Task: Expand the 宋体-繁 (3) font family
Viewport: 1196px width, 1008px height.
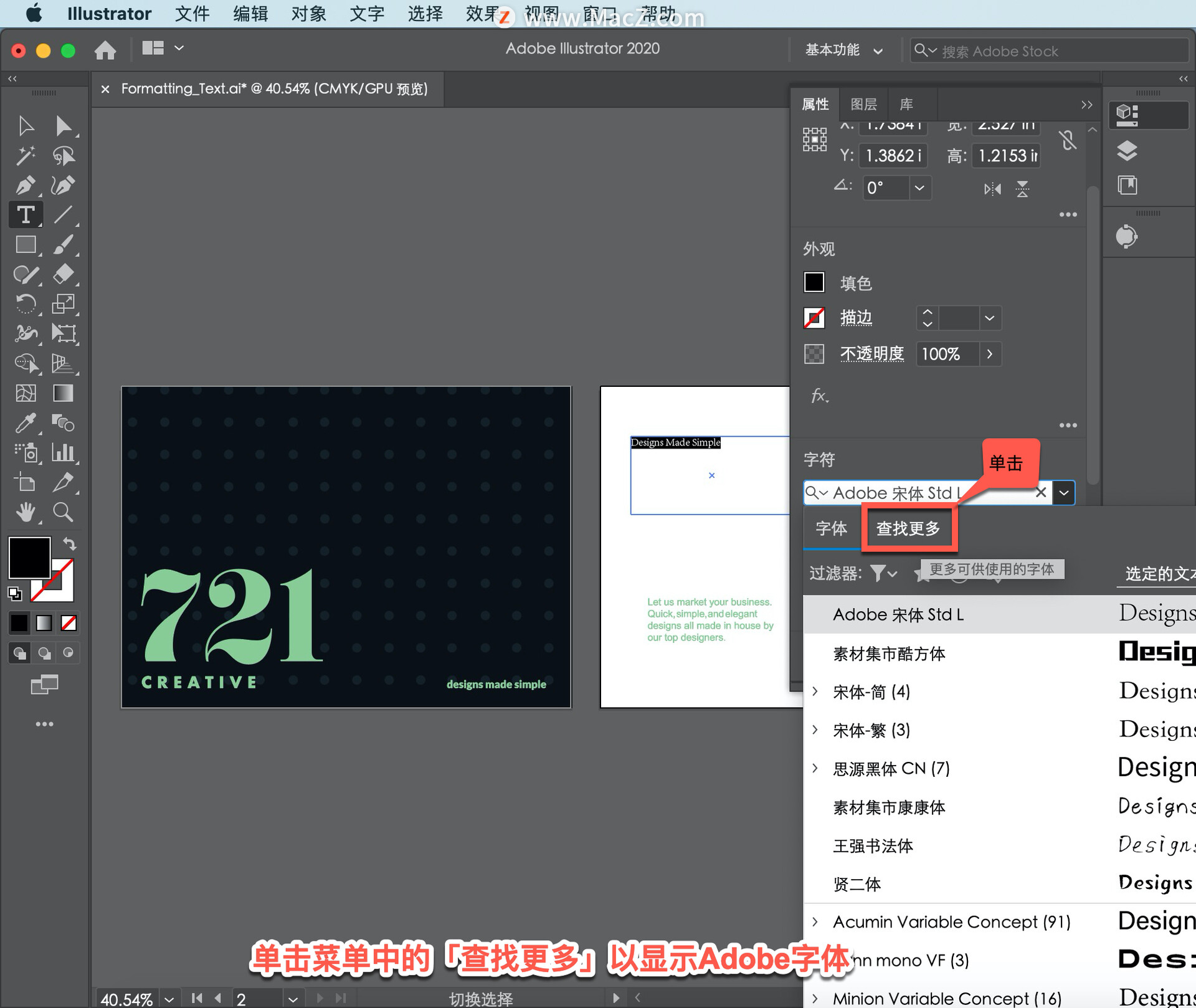Action: coord(815,730)
